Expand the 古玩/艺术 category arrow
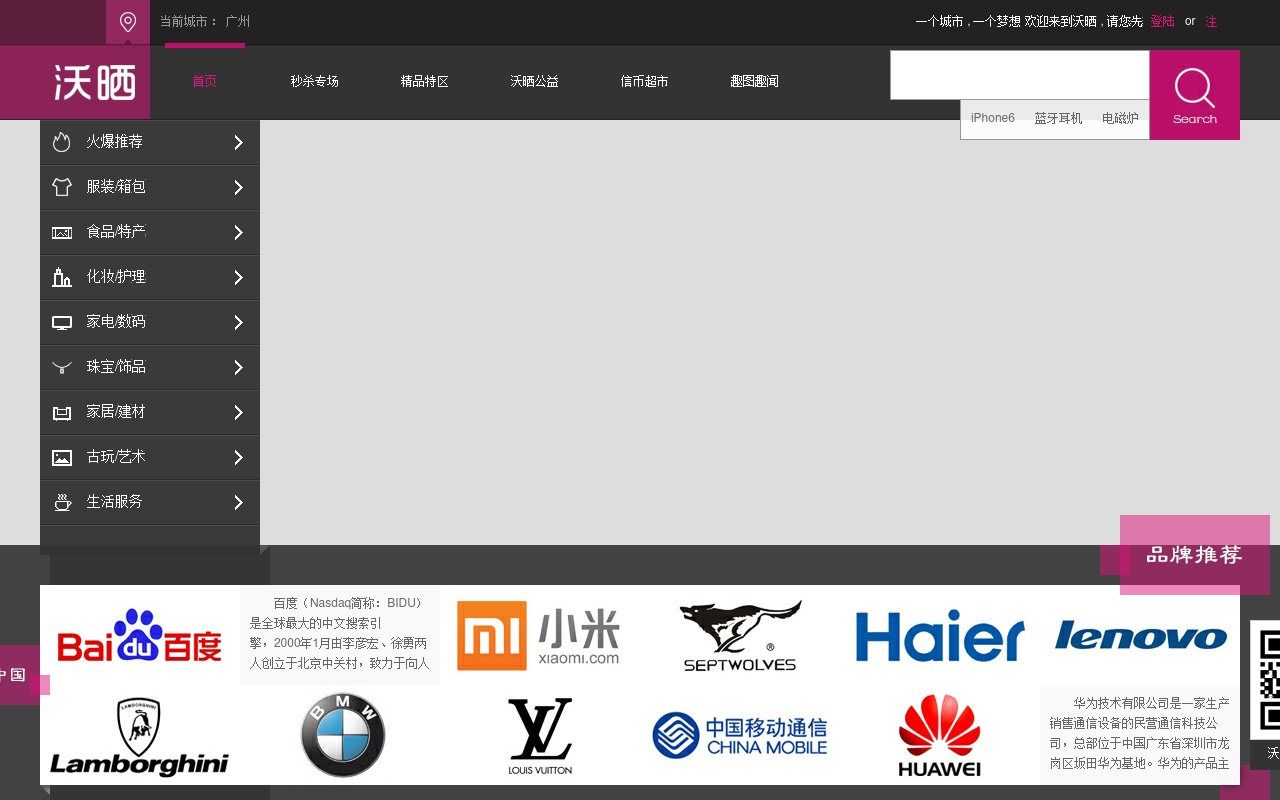1280x800 pixels. coord(238,457)
